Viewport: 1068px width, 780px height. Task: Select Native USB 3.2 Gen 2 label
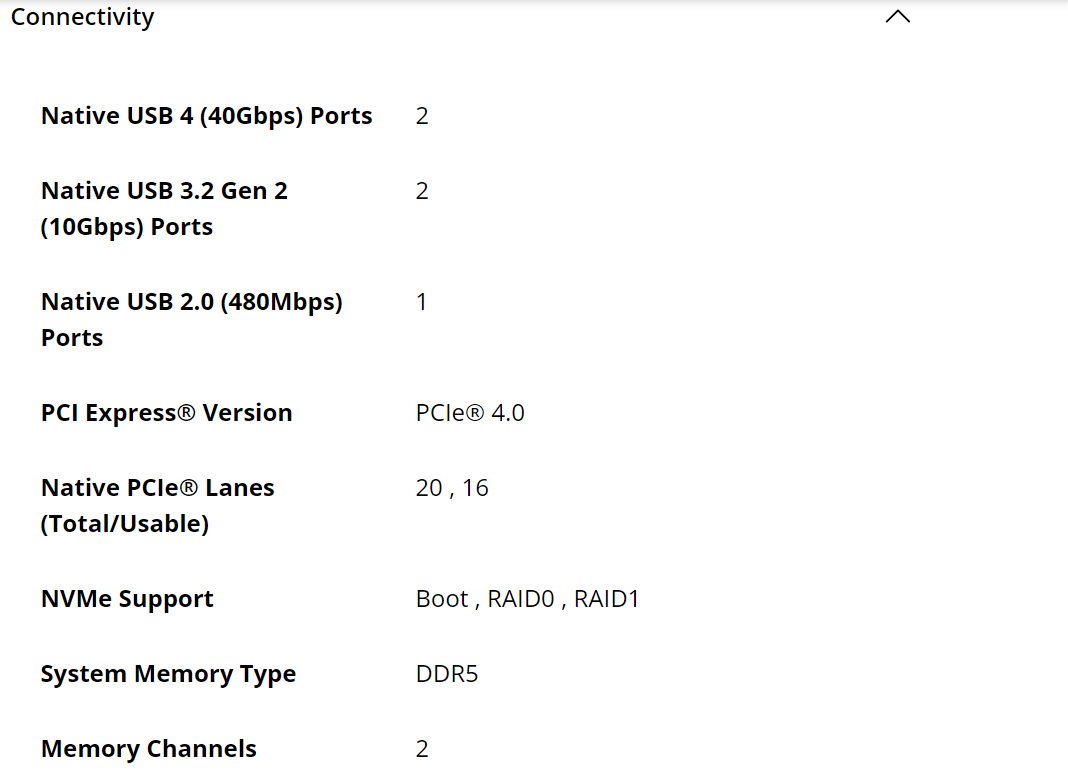point(164,208)
